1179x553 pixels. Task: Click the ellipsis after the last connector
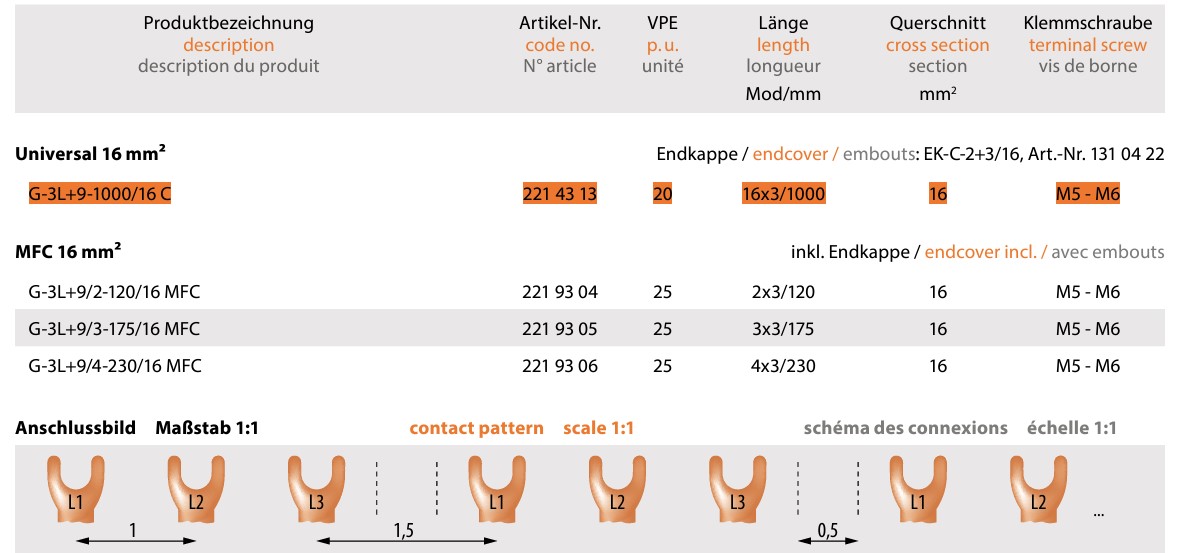tap(1099, 512)
